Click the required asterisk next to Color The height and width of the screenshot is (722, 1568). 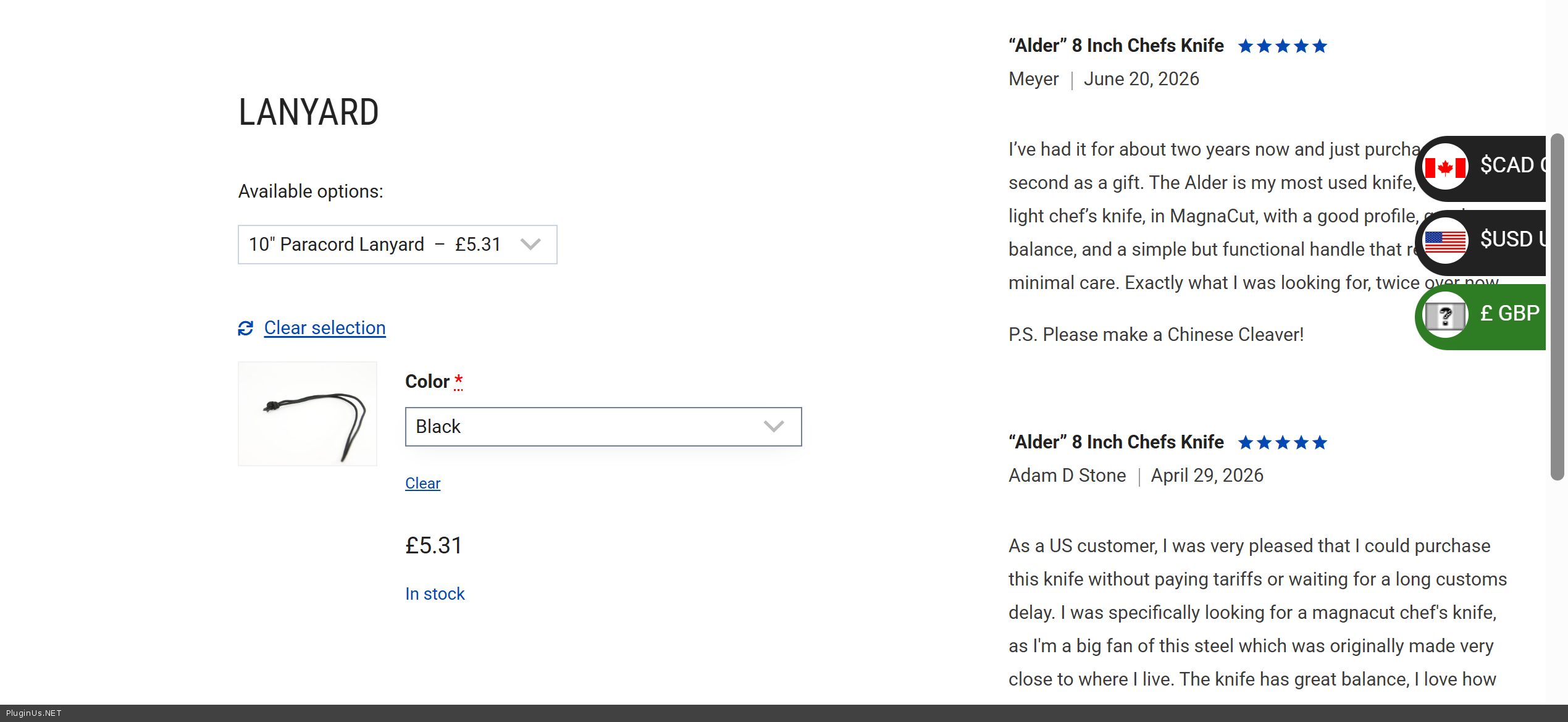[x=458, y=381]
